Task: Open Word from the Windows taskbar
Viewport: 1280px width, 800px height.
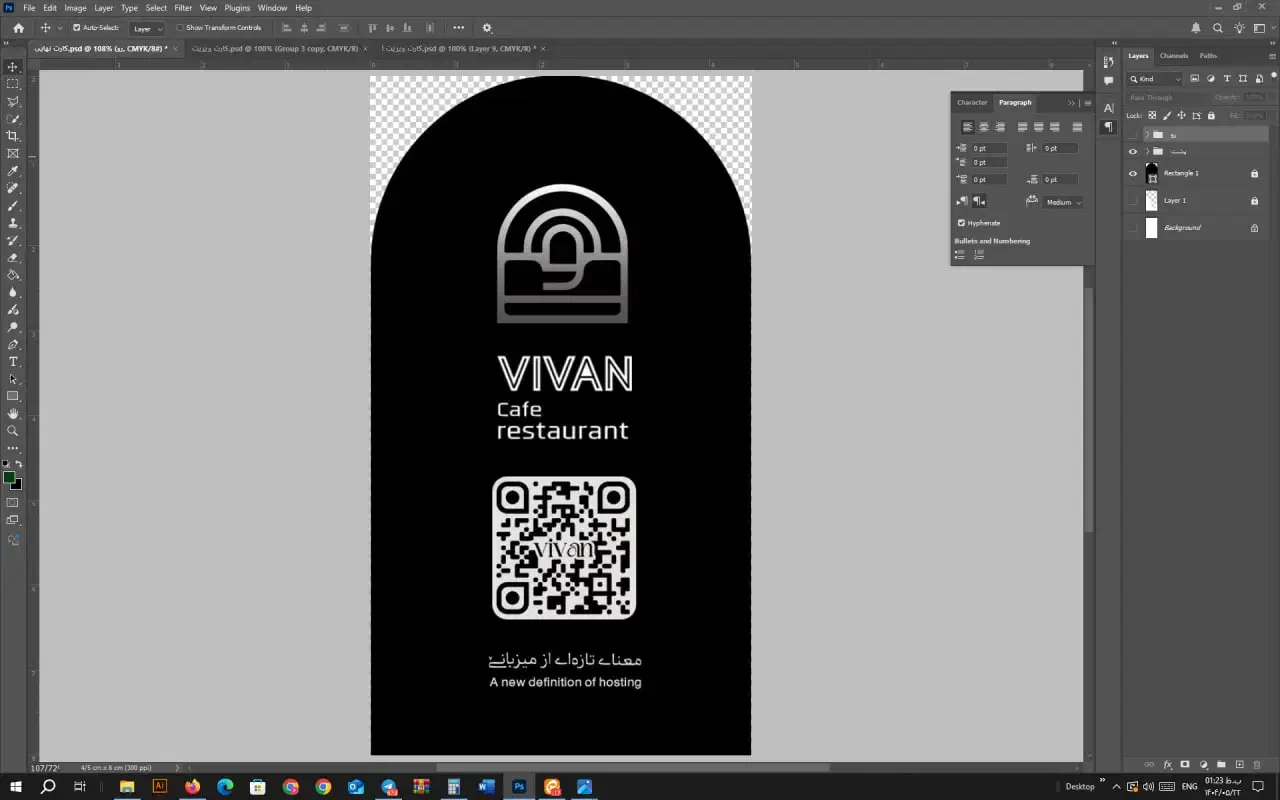Action: tap(486, 787)
